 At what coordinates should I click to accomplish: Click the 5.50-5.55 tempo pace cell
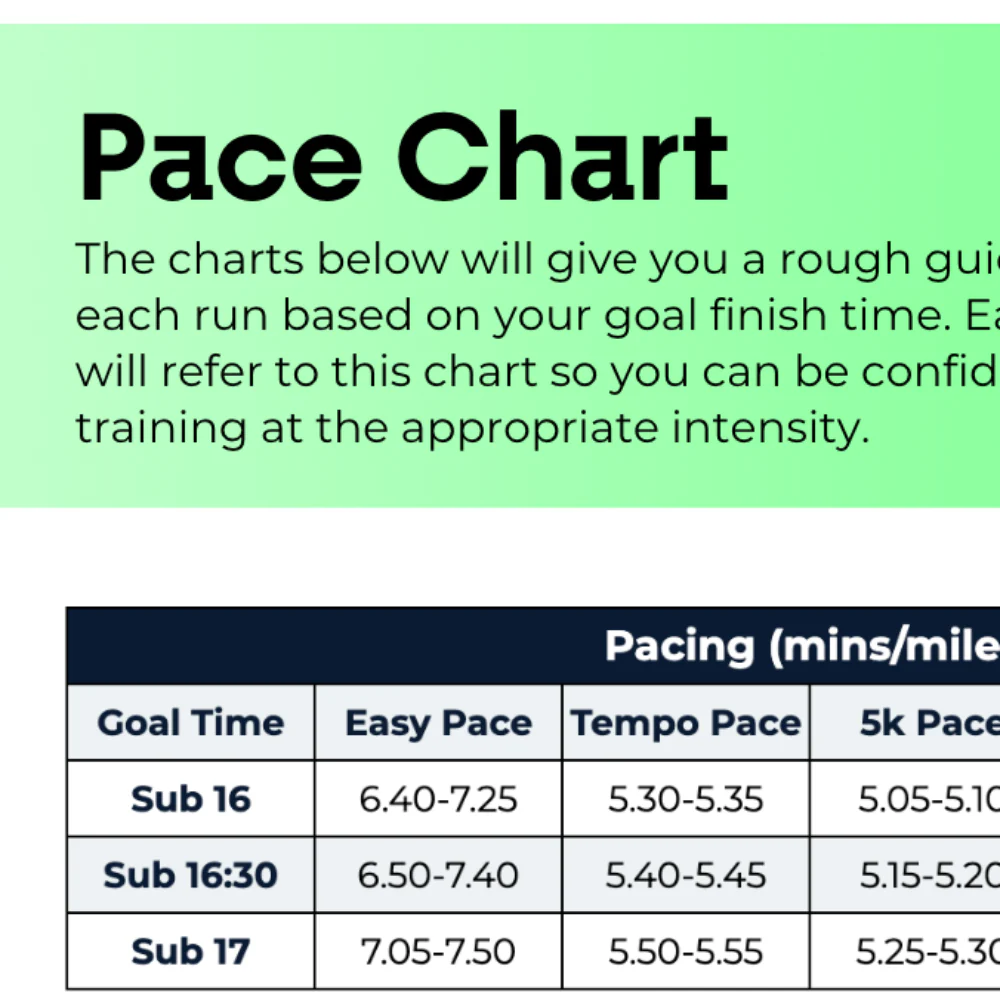tap(686, 951)
